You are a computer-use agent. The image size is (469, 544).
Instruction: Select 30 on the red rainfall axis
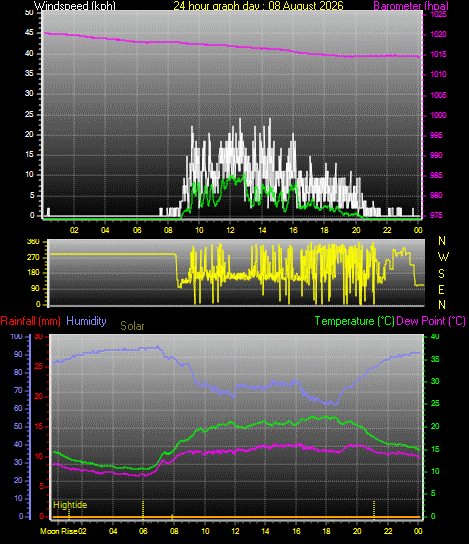(39, 336)
